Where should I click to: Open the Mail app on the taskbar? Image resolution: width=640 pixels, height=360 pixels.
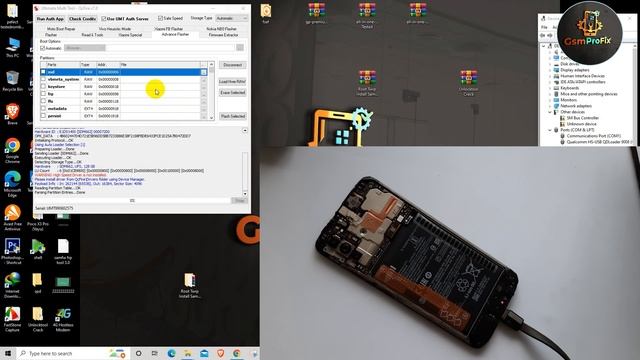point(204,353)
